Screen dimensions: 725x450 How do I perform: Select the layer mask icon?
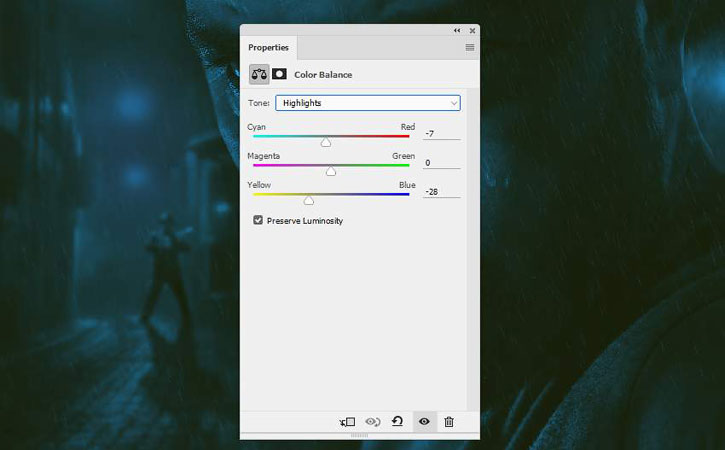click(279, 74)
